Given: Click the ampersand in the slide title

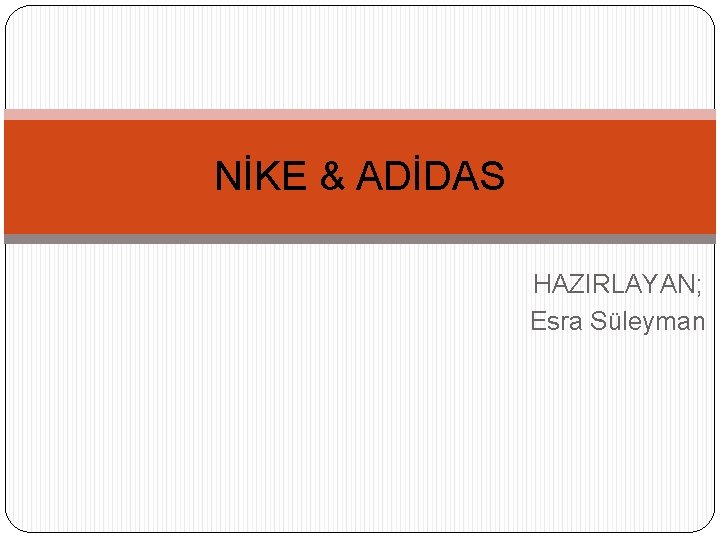Looking at the screenshot, I should pos(332,175).
